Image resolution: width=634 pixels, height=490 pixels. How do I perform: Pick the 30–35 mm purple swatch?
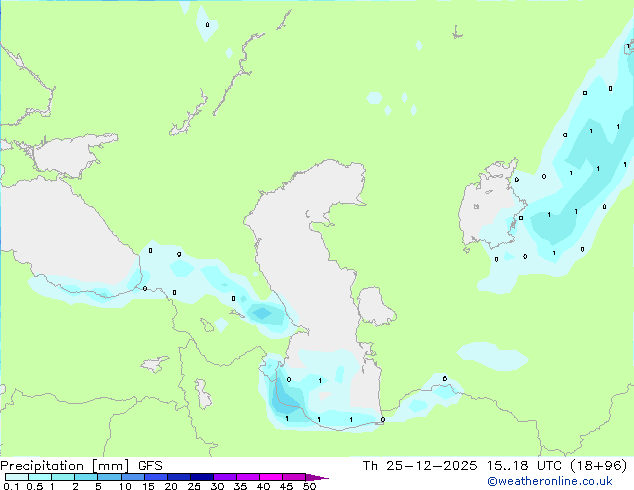(225, 477)
